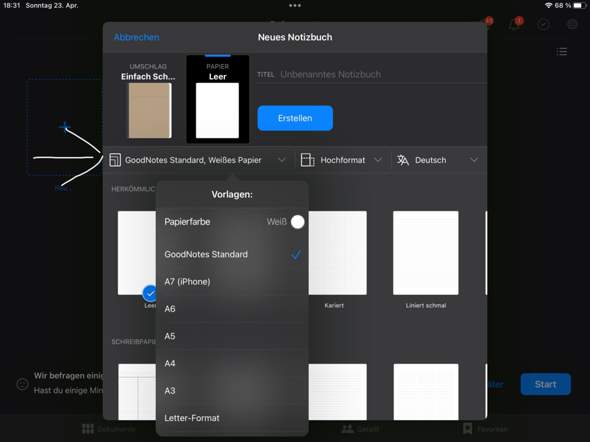Open the list view icon in background toolbar
This screenshot has width=590, height=442.
coord(562,52)
